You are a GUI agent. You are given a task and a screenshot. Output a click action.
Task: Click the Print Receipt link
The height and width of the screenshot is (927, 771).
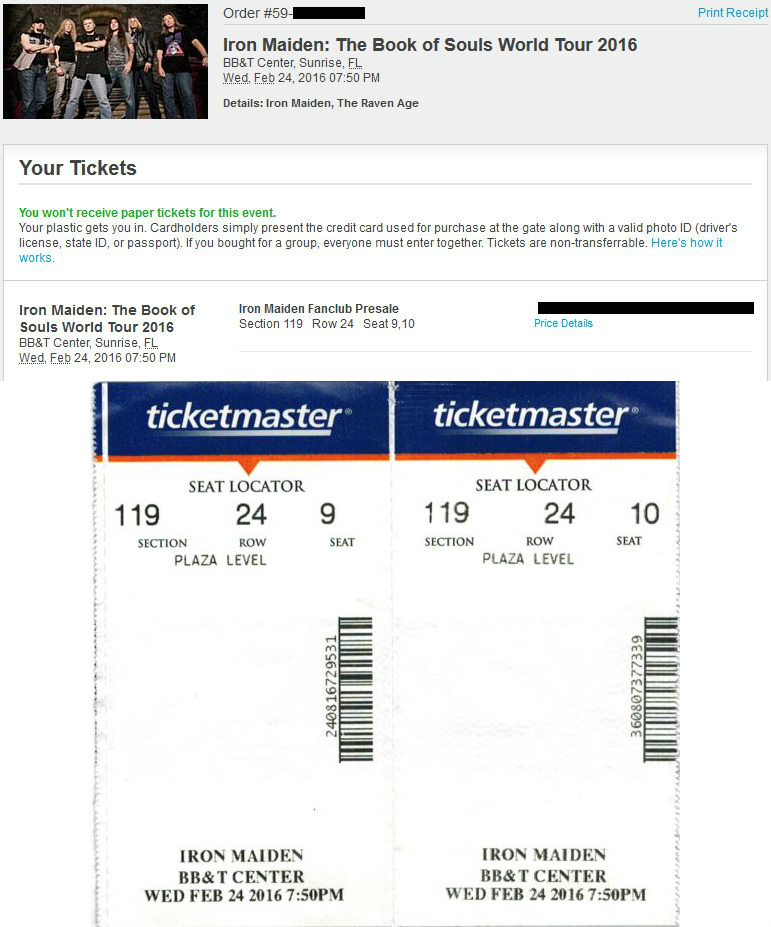click(x=733, y=12)
